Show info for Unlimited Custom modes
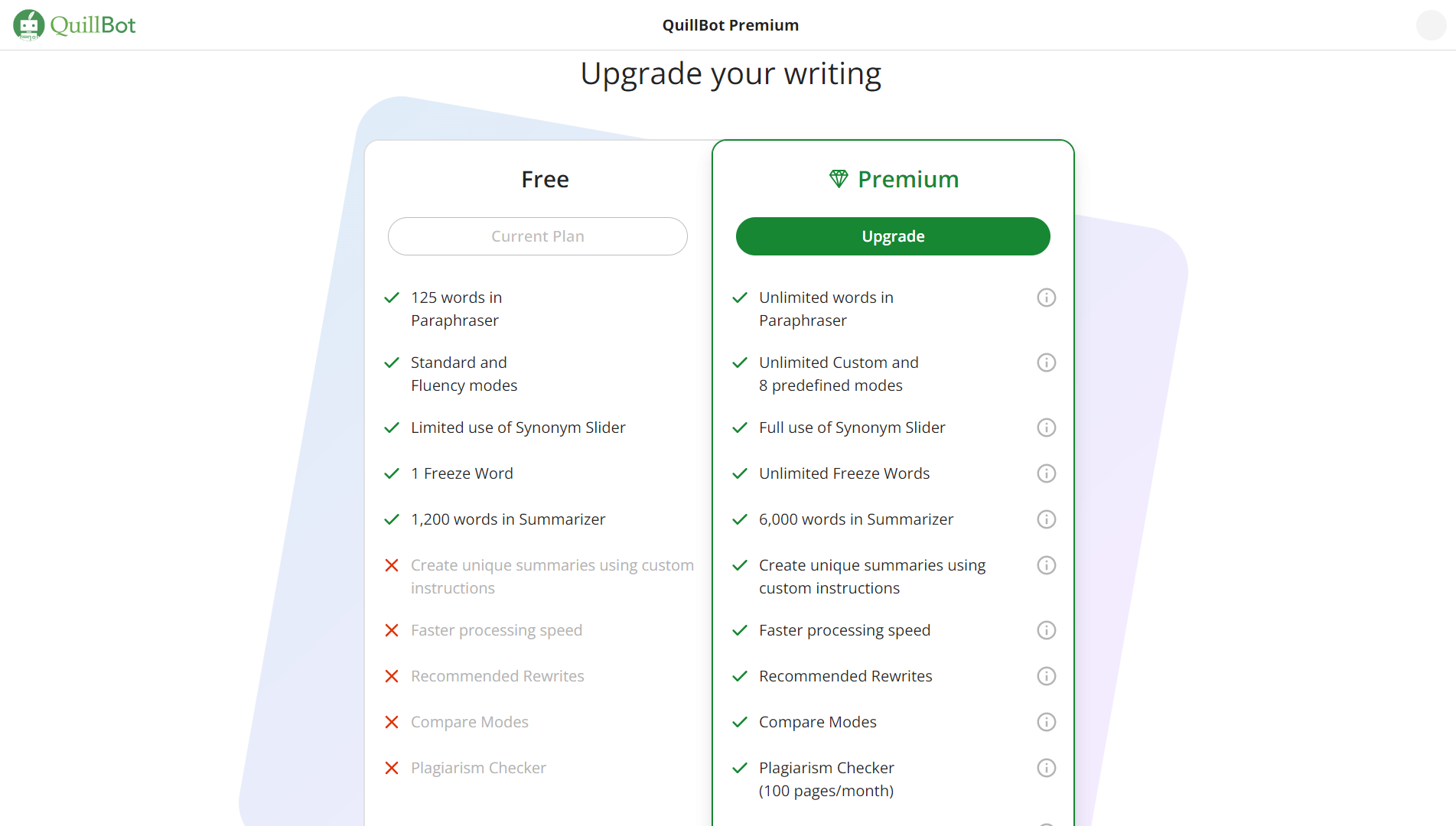This screenshot has height=826, width=1456. click(x=1046, y=363)
